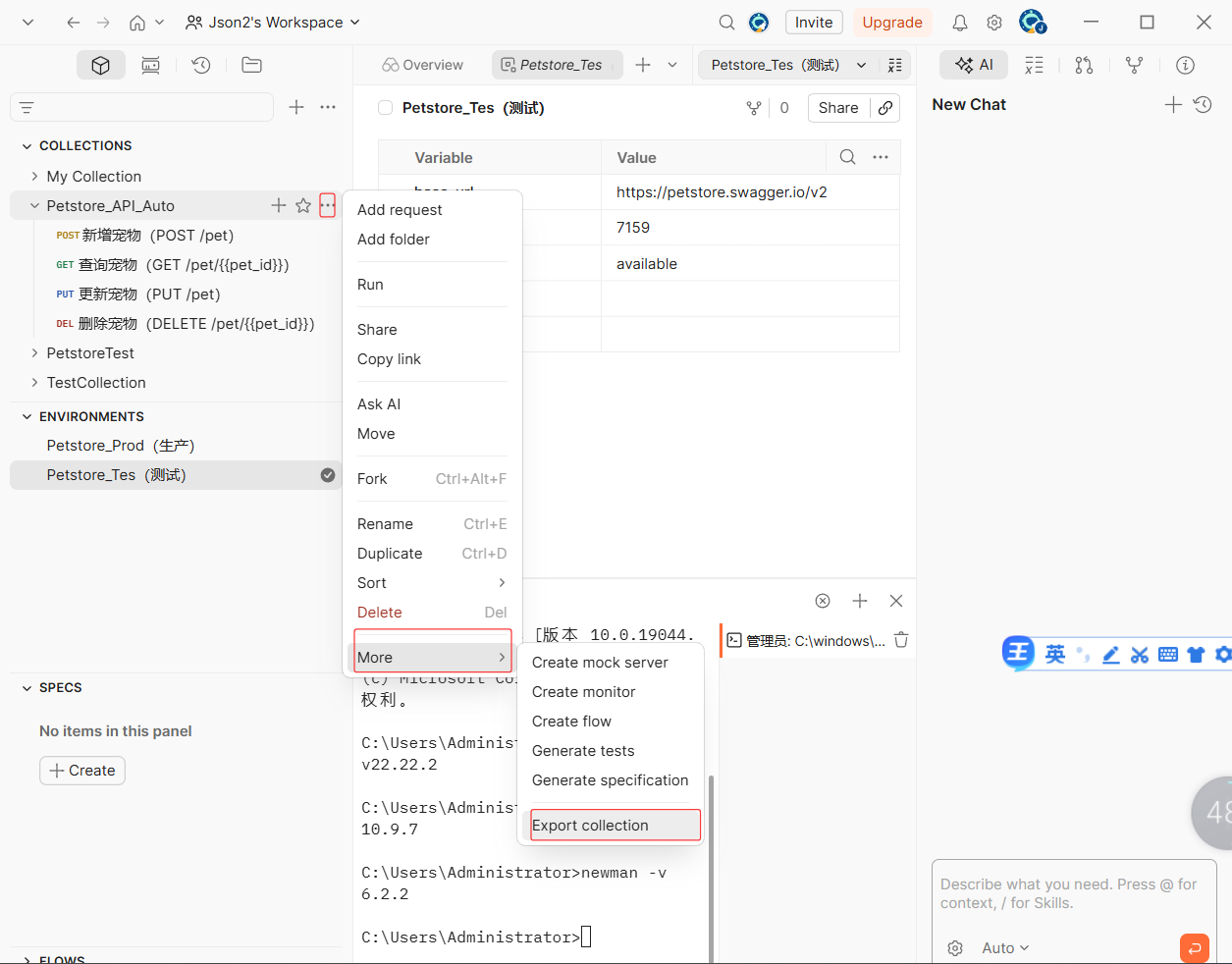This screenshot has width=1232, height=964.
Task: Choose Add request in context menu
Action: (400, 210)
